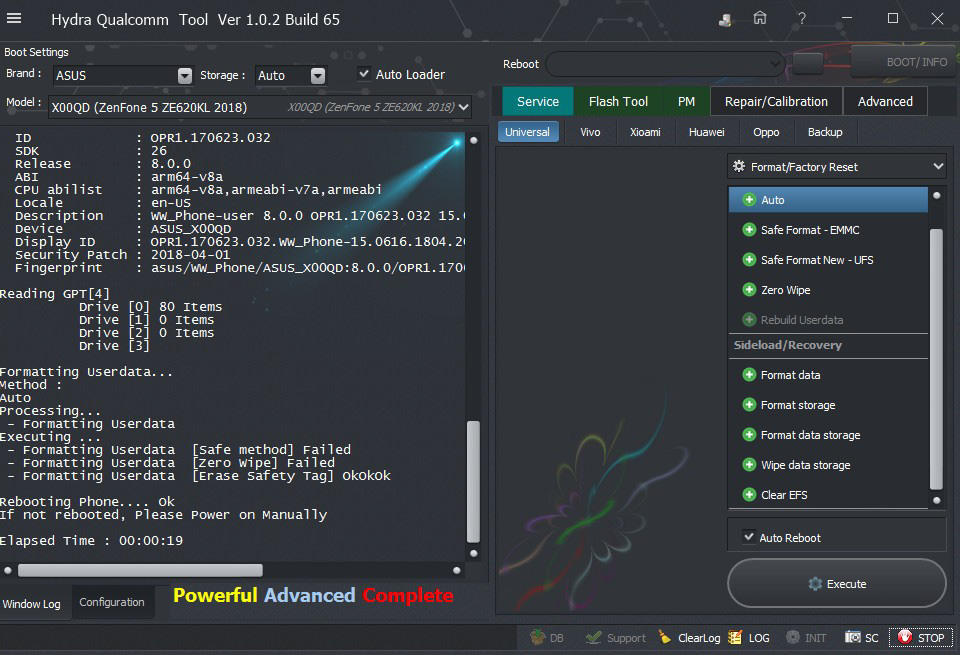Click the horizontal log scrollbar thumb
960x655 pixels.
140,570
